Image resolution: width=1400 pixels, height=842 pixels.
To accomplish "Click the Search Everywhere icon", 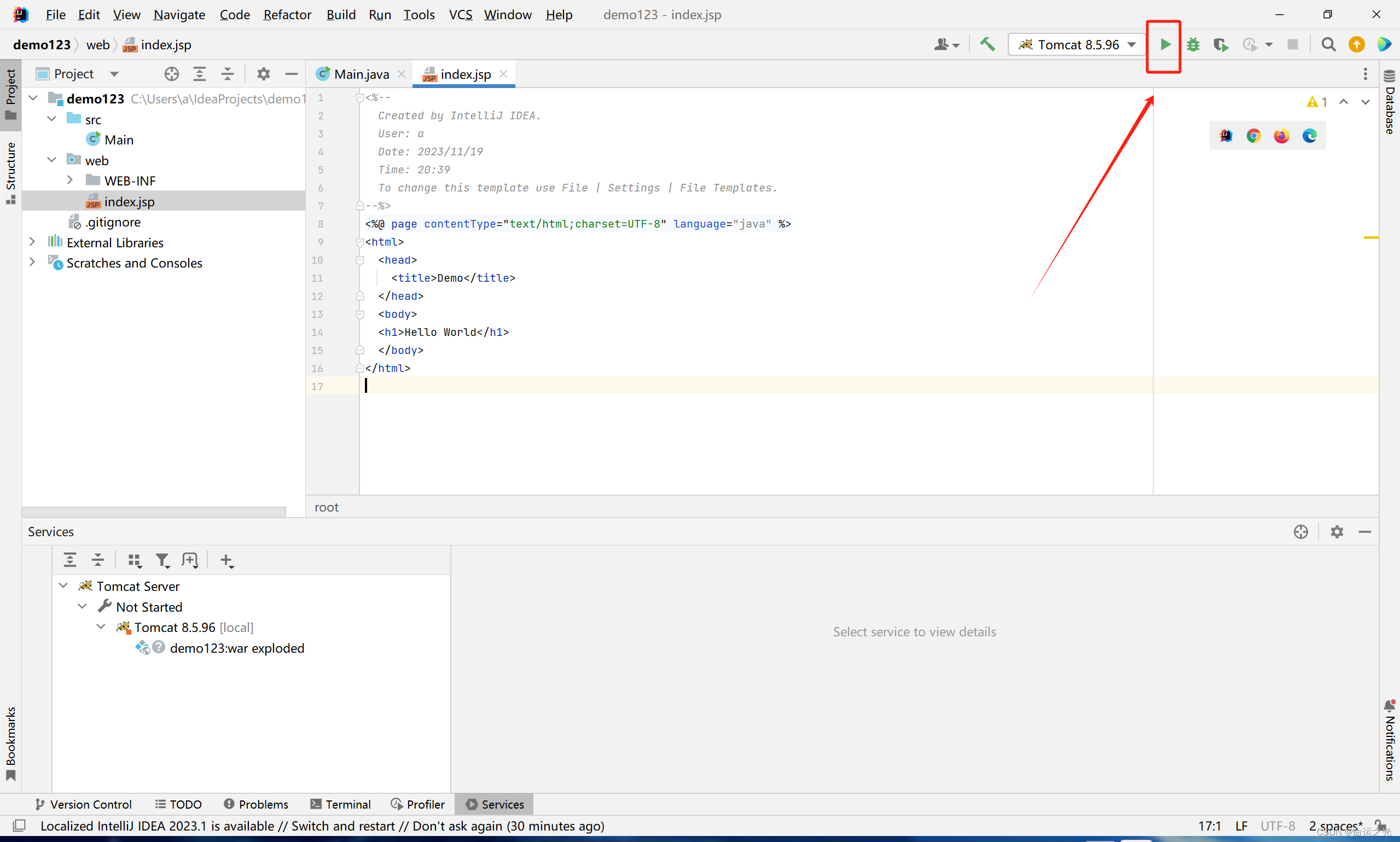I will point(1328,44).
